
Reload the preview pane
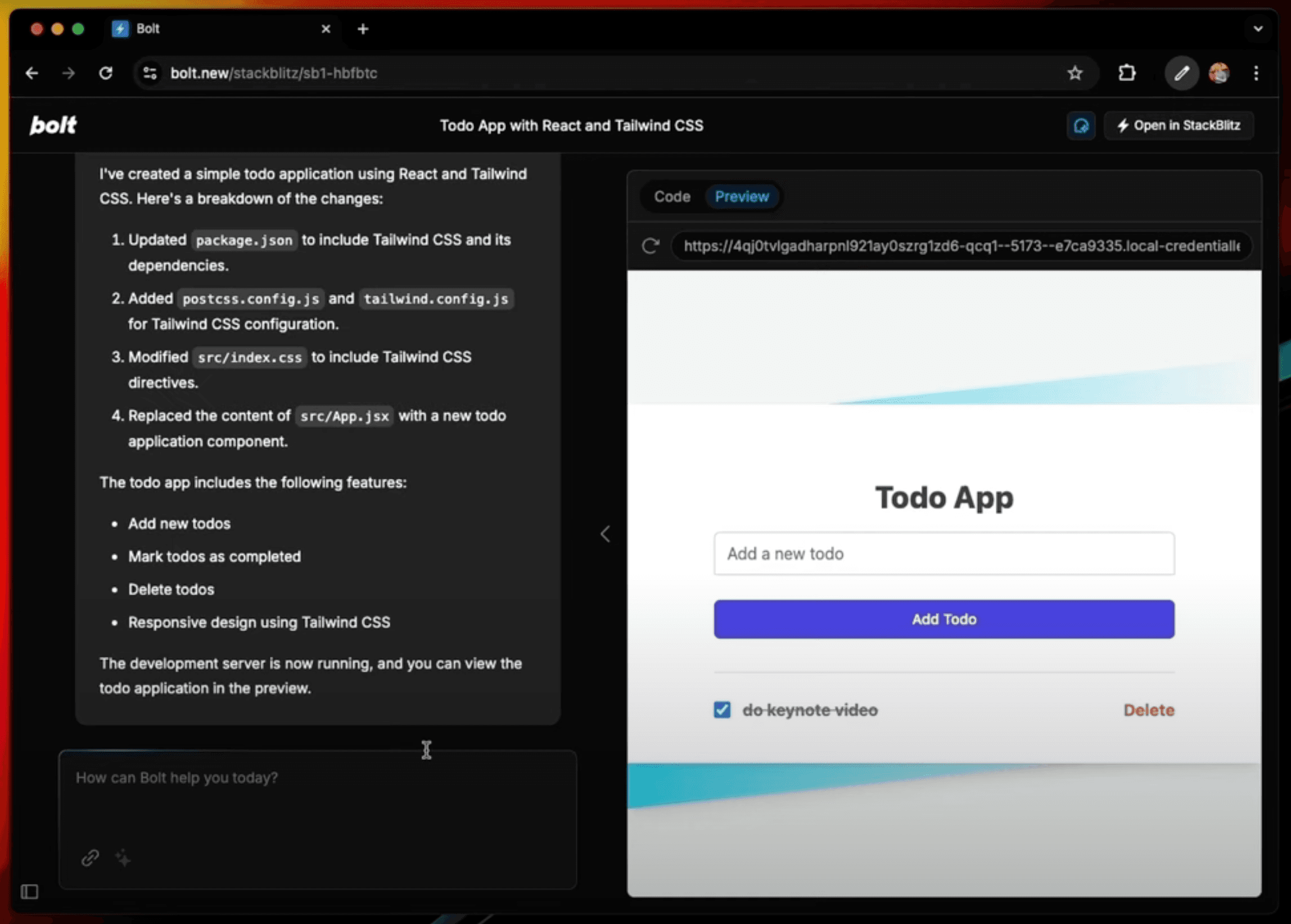click(650, 246)
